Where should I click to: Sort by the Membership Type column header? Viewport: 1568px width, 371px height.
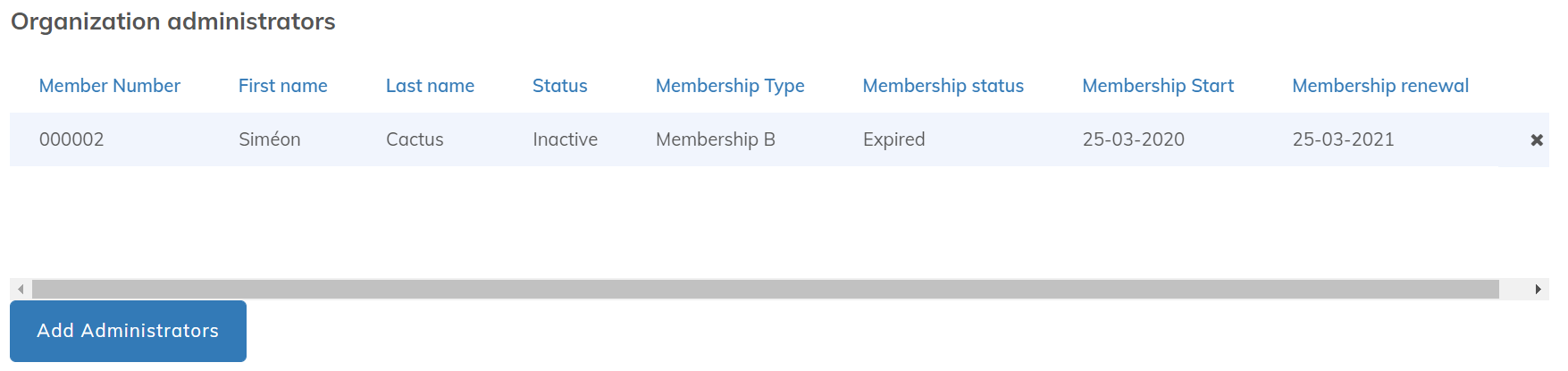(x=730, y=86)
